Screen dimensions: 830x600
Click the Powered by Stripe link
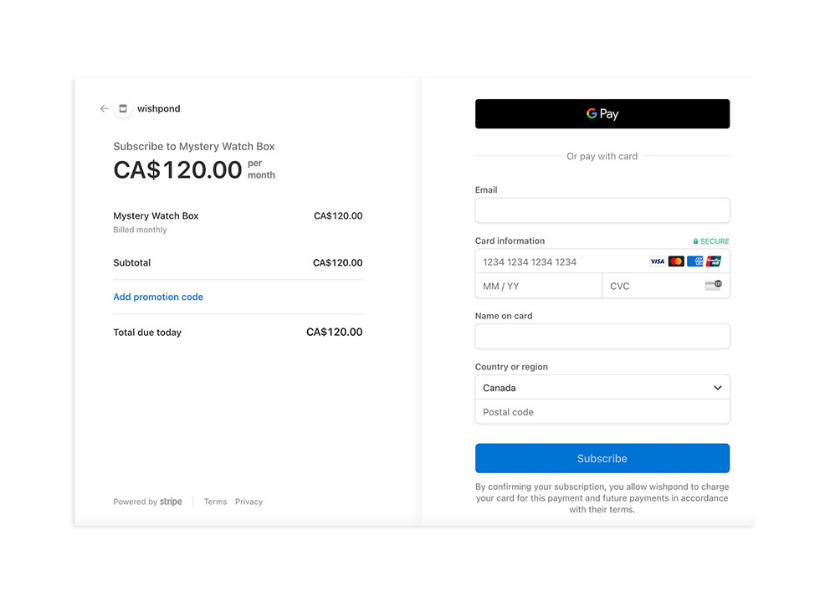point(148,502)
